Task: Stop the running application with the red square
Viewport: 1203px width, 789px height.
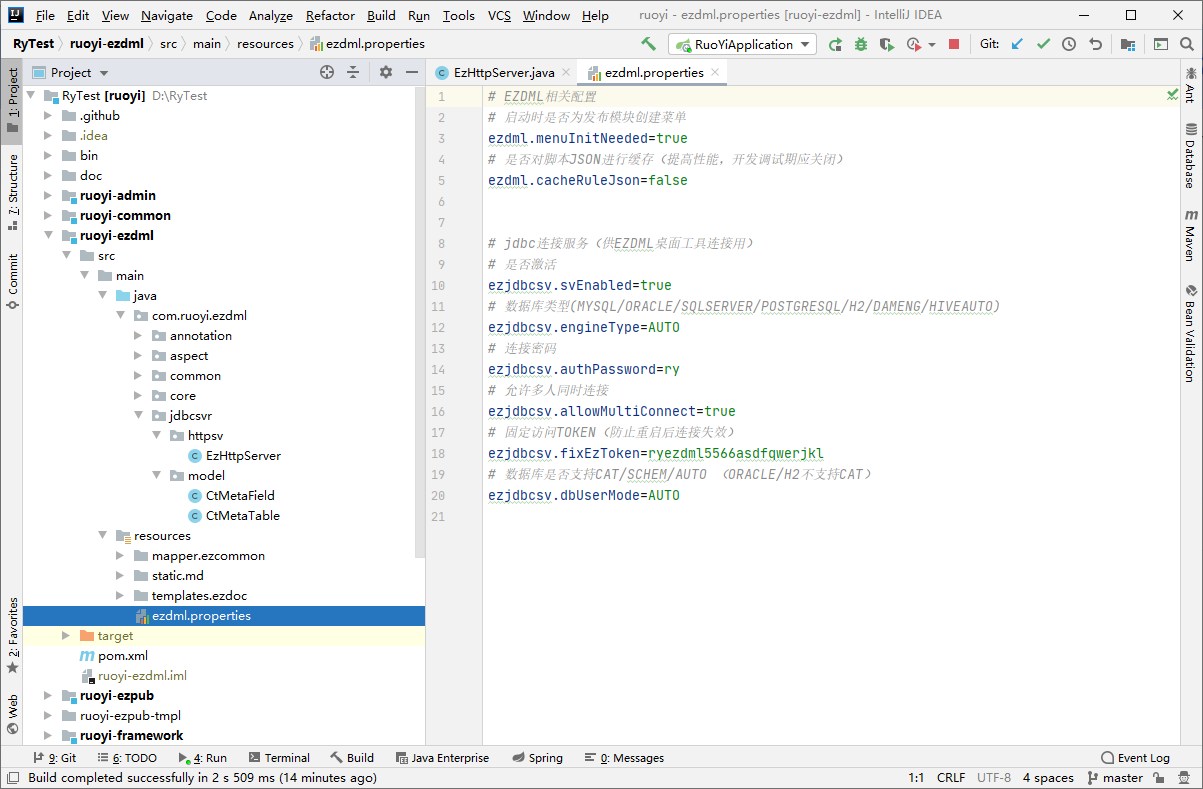Action: (x=954, y=44)
